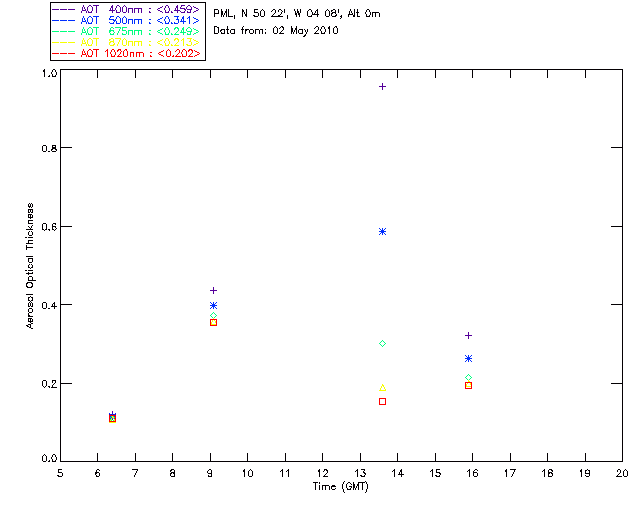Click the y-axis tick label 0.0
Screen dimensions: 640x512
tap(49, 459)
